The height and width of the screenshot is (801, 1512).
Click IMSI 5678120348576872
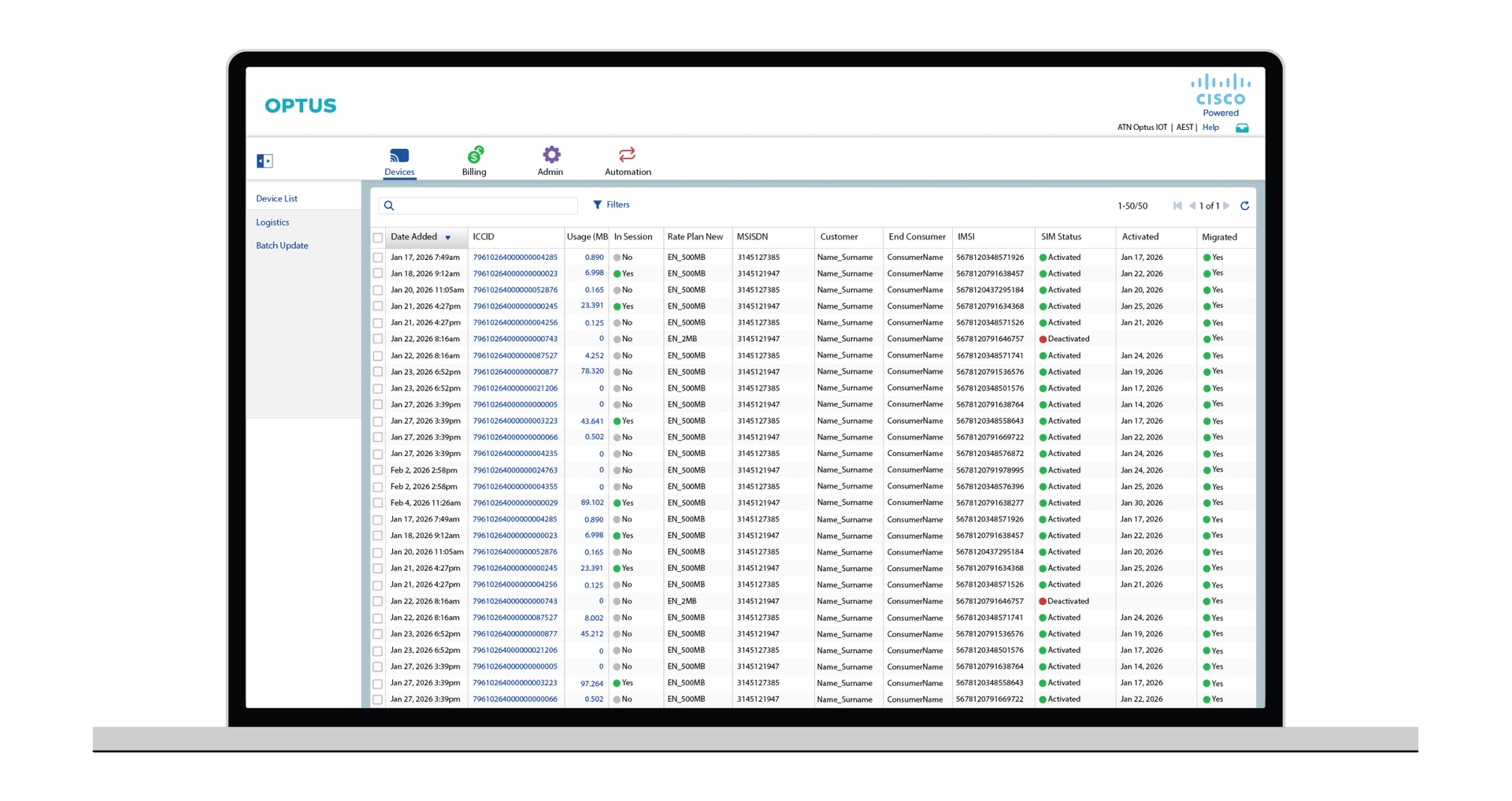pos(990,454)
